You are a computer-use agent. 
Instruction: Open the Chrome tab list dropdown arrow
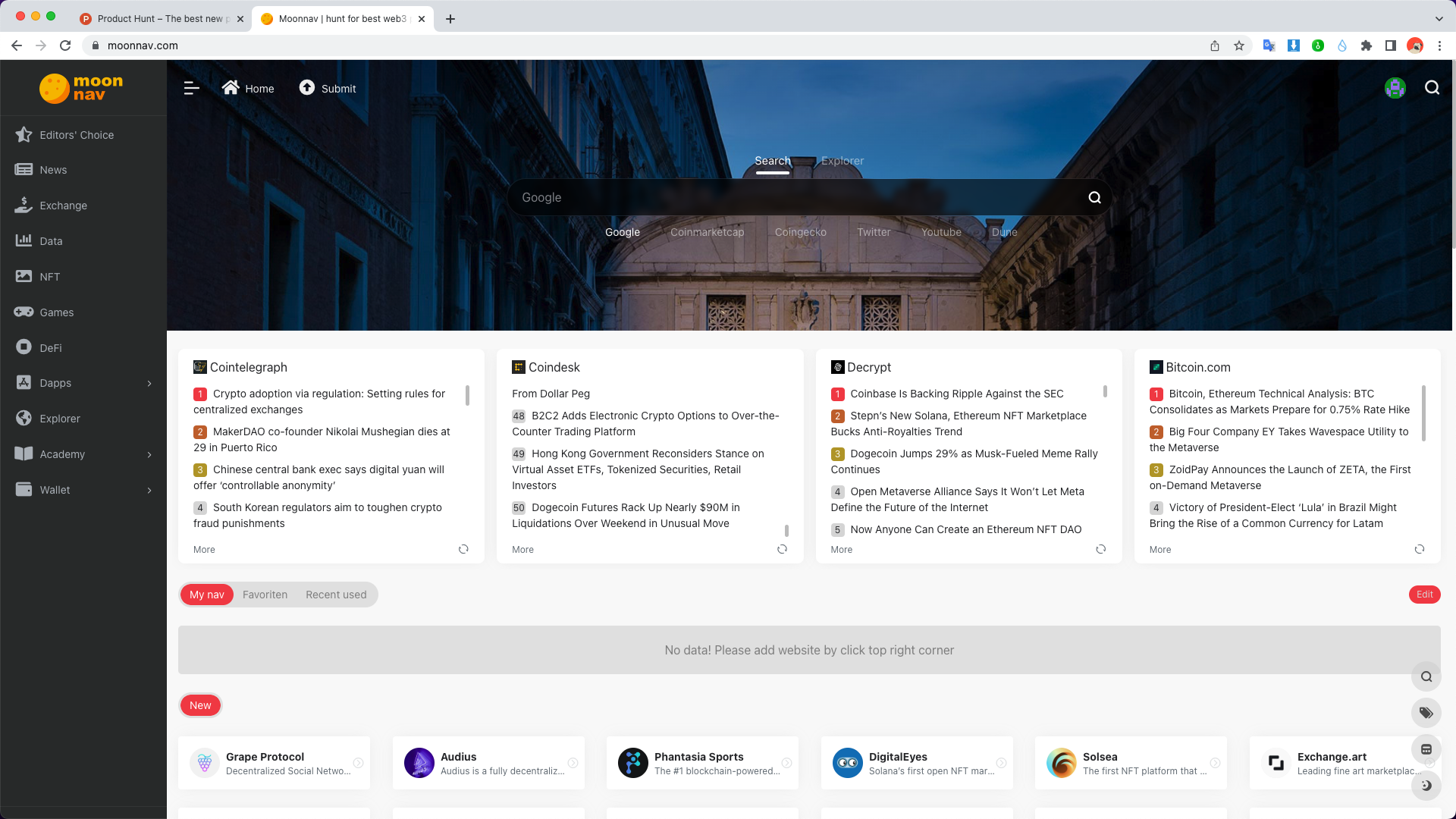(x=1439, y=18)
